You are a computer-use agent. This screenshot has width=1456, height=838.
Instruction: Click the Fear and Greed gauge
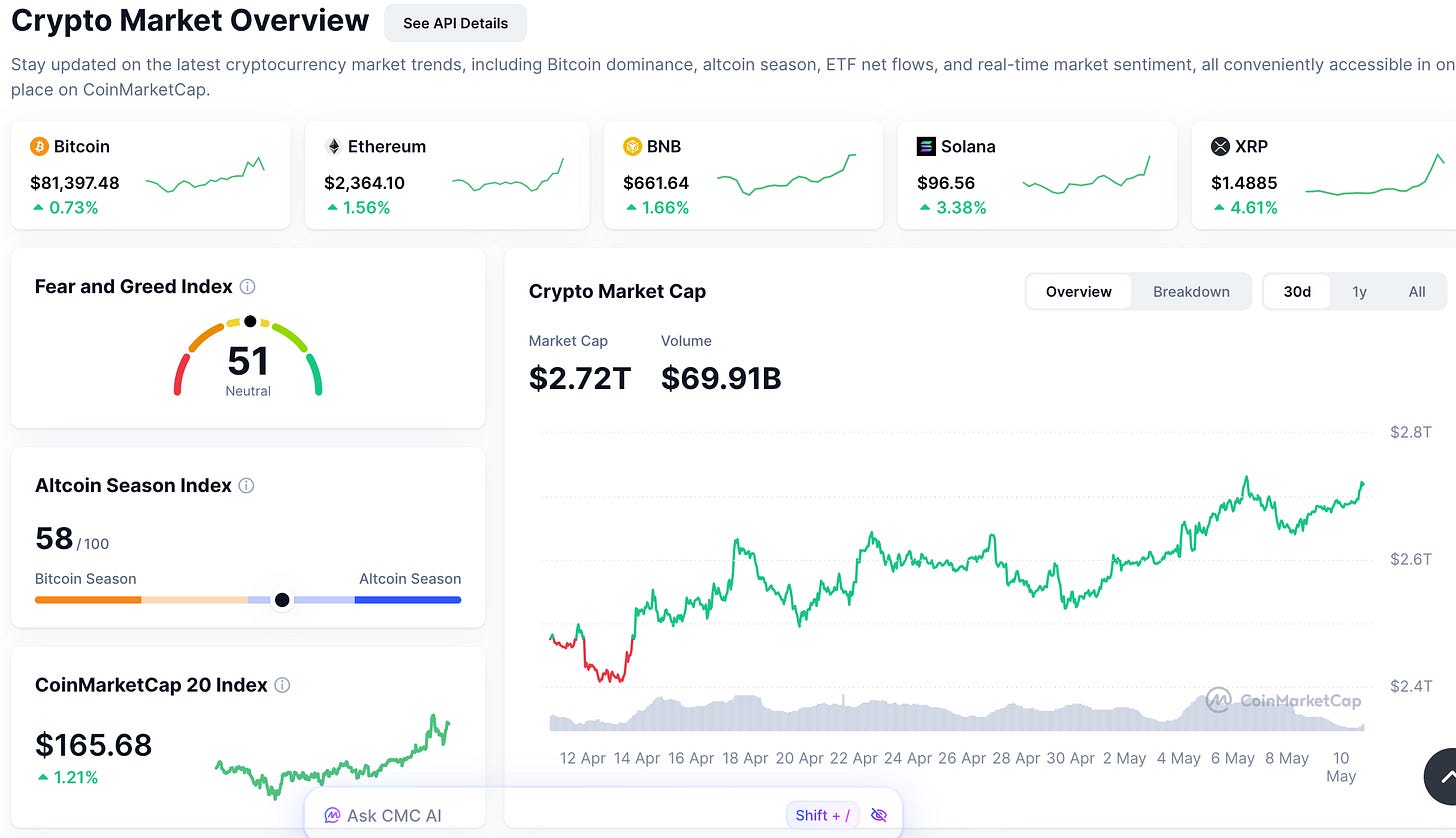coord(248,357)
